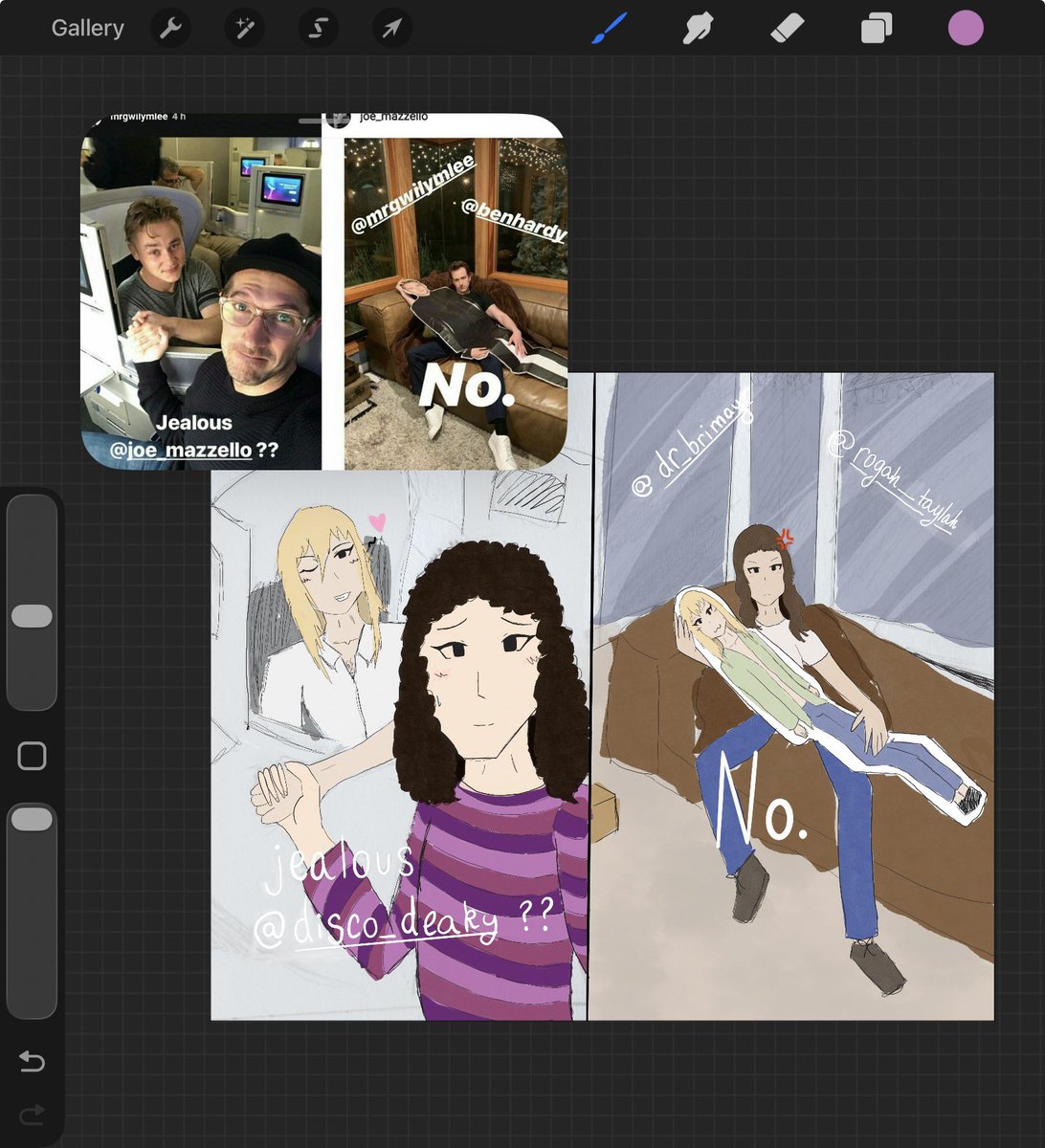Open the Adjustments magic wand menu
Image resolution: width=1045 pixels, height=1148 pixels.
[x=244, y=29]
